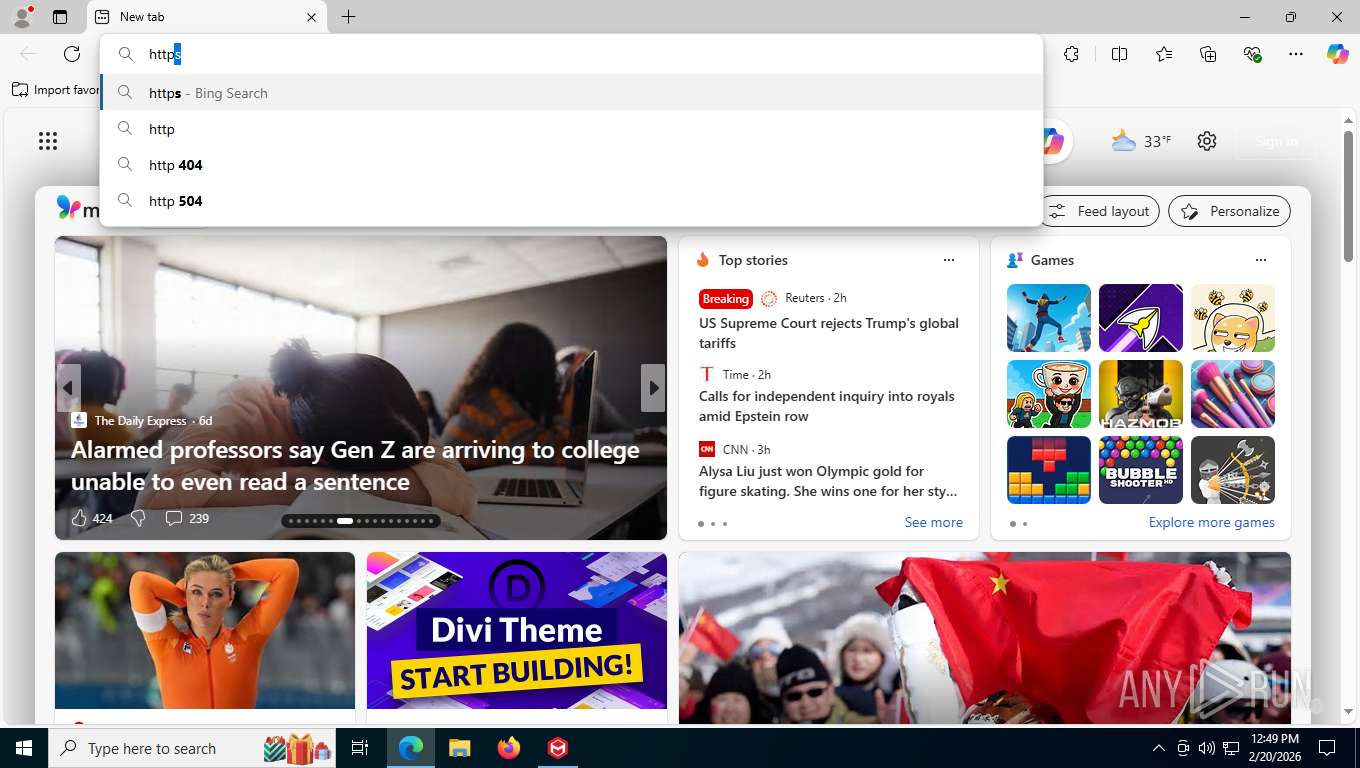The height and width of the screenshot is (768, 1360).
Task: Select the http suggestion
Action: click(572, 129)
